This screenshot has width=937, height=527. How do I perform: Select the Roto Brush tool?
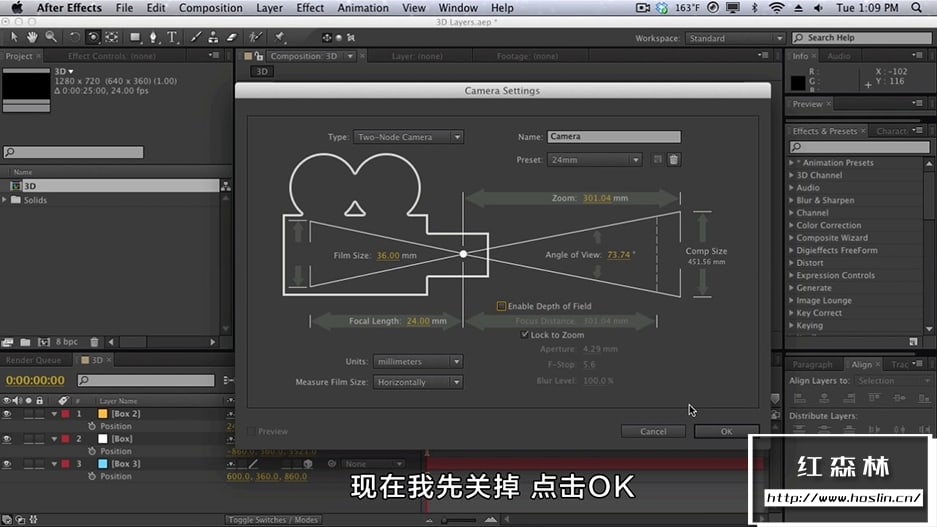(x=255, y=37)
